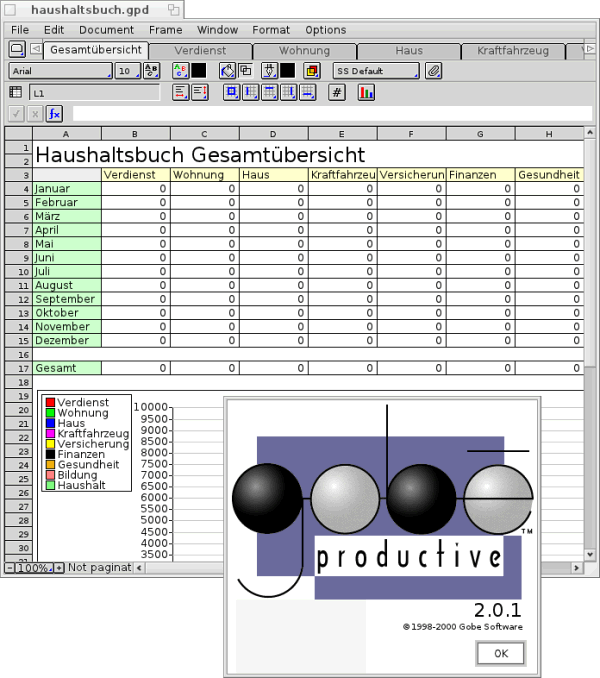
Task: Click the number format # icon
Action: 337,92
